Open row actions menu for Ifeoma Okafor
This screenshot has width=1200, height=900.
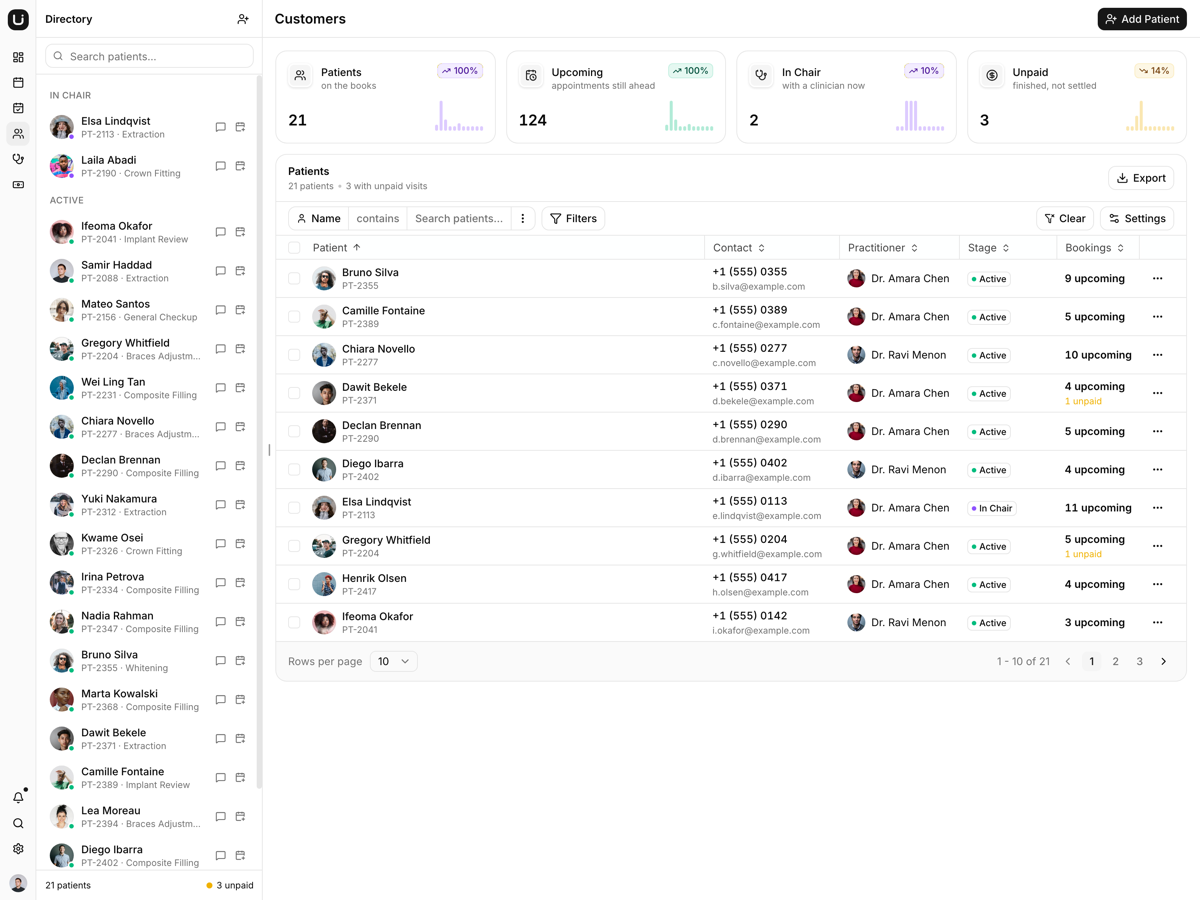click(x=1157, y=622)
